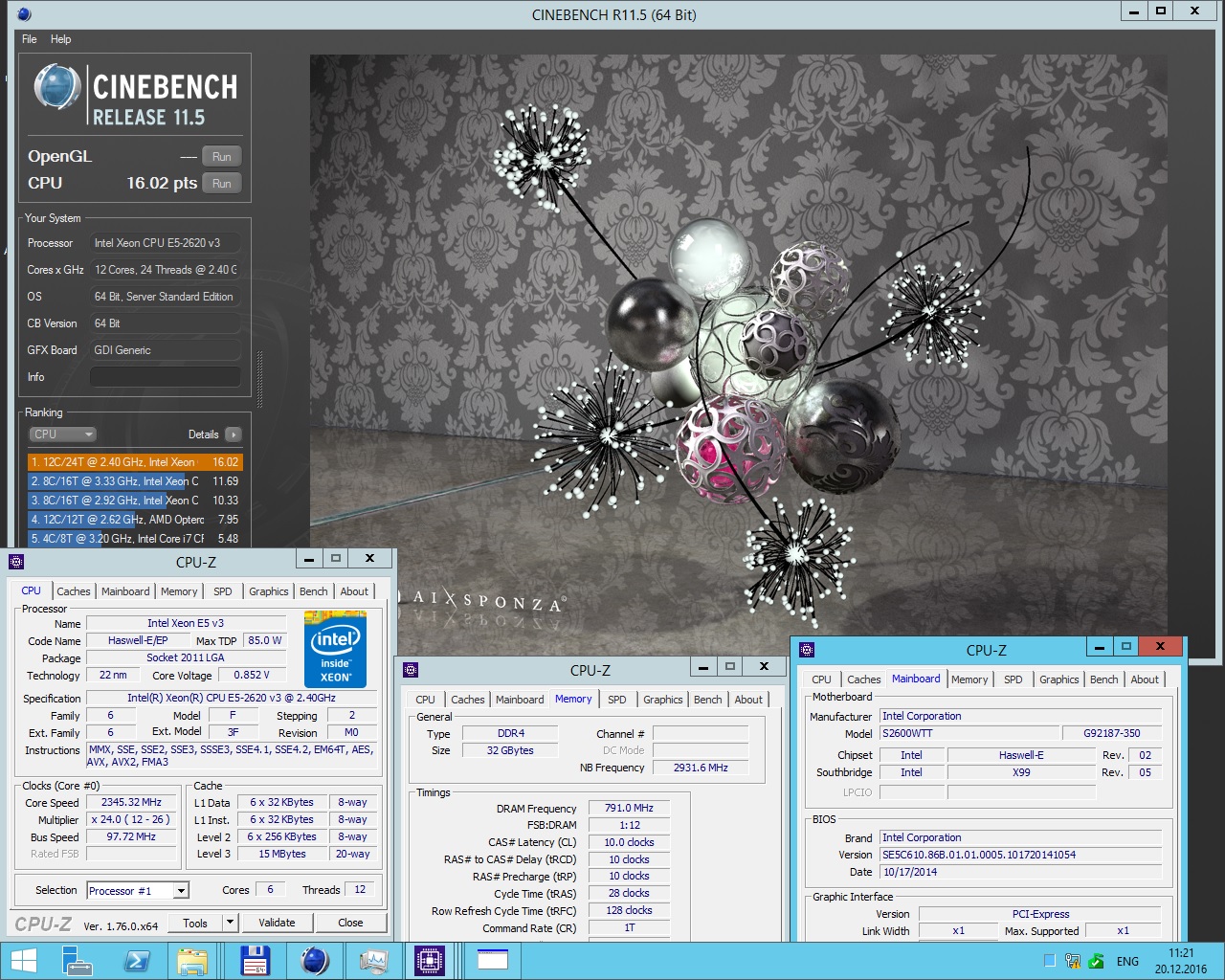Switch to Cinebench via its taskbar icon
Image resolution: width=1225 pixels, height=980 pixels.
pos(314,961)
